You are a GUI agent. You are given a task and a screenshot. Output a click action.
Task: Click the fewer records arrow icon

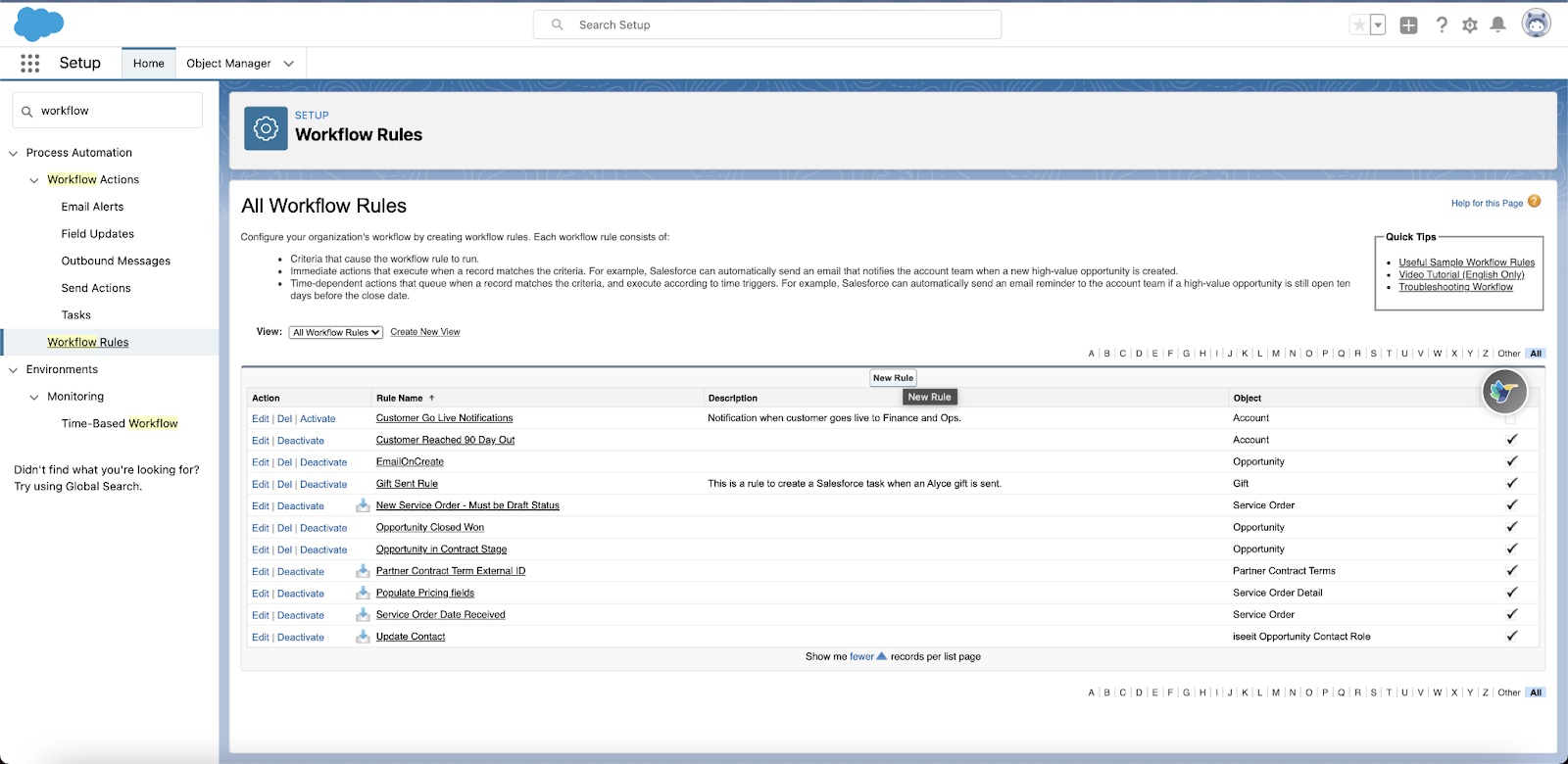(x=882, y=656)
